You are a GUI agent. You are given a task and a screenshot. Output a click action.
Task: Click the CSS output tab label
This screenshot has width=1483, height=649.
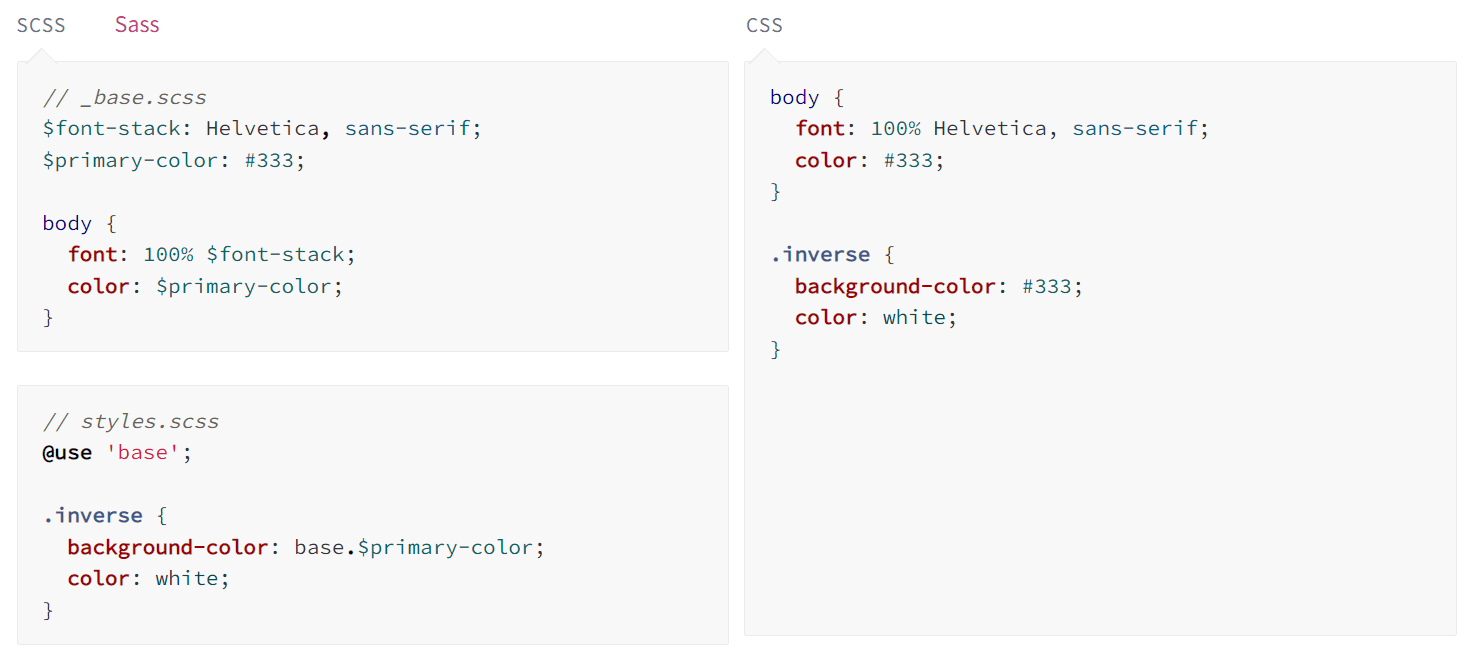tap(764, 25)
